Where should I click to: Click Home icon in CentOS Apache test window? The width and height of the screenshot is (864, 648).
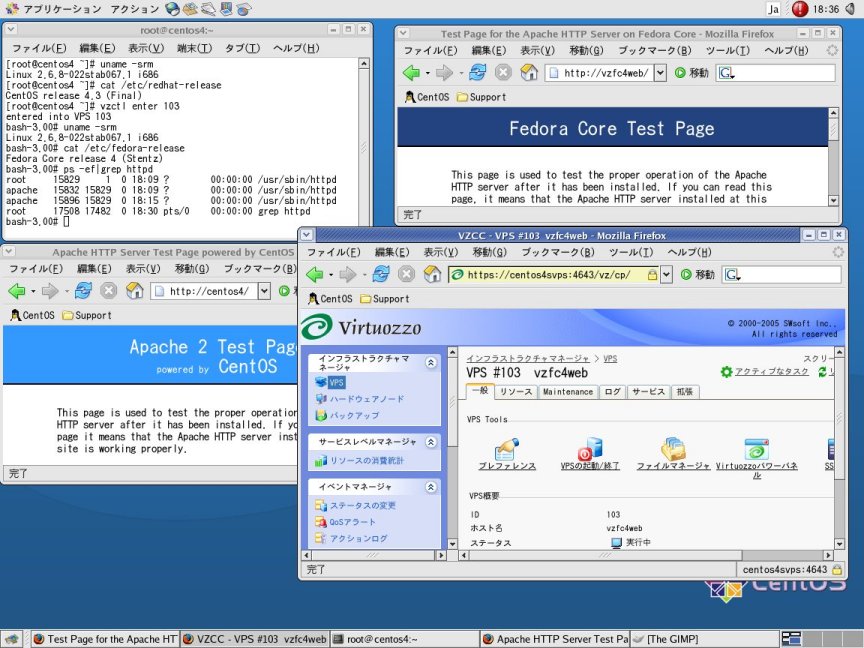pos(134,291)
